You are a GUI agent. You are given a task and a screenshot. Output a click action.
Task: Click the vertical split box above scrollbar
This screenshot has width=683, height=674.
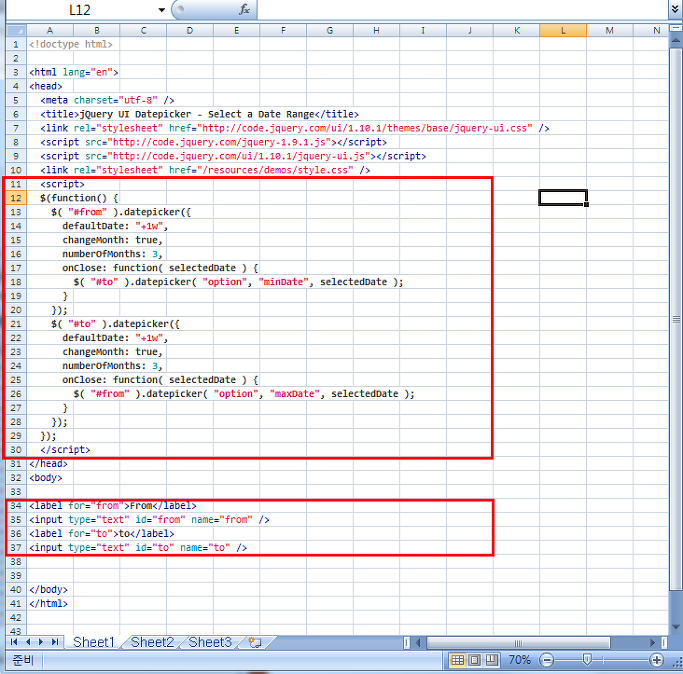pos(676,28)
